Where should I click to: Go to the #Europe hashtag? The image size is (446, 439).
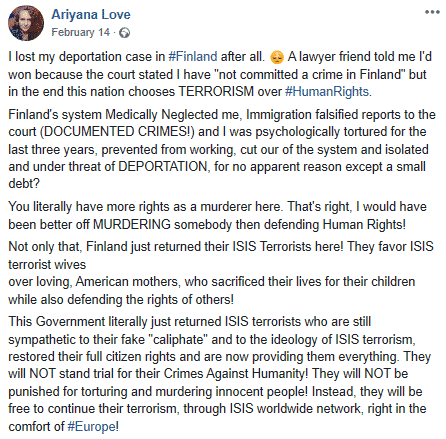pyautogui.click(x=91, y=426)
